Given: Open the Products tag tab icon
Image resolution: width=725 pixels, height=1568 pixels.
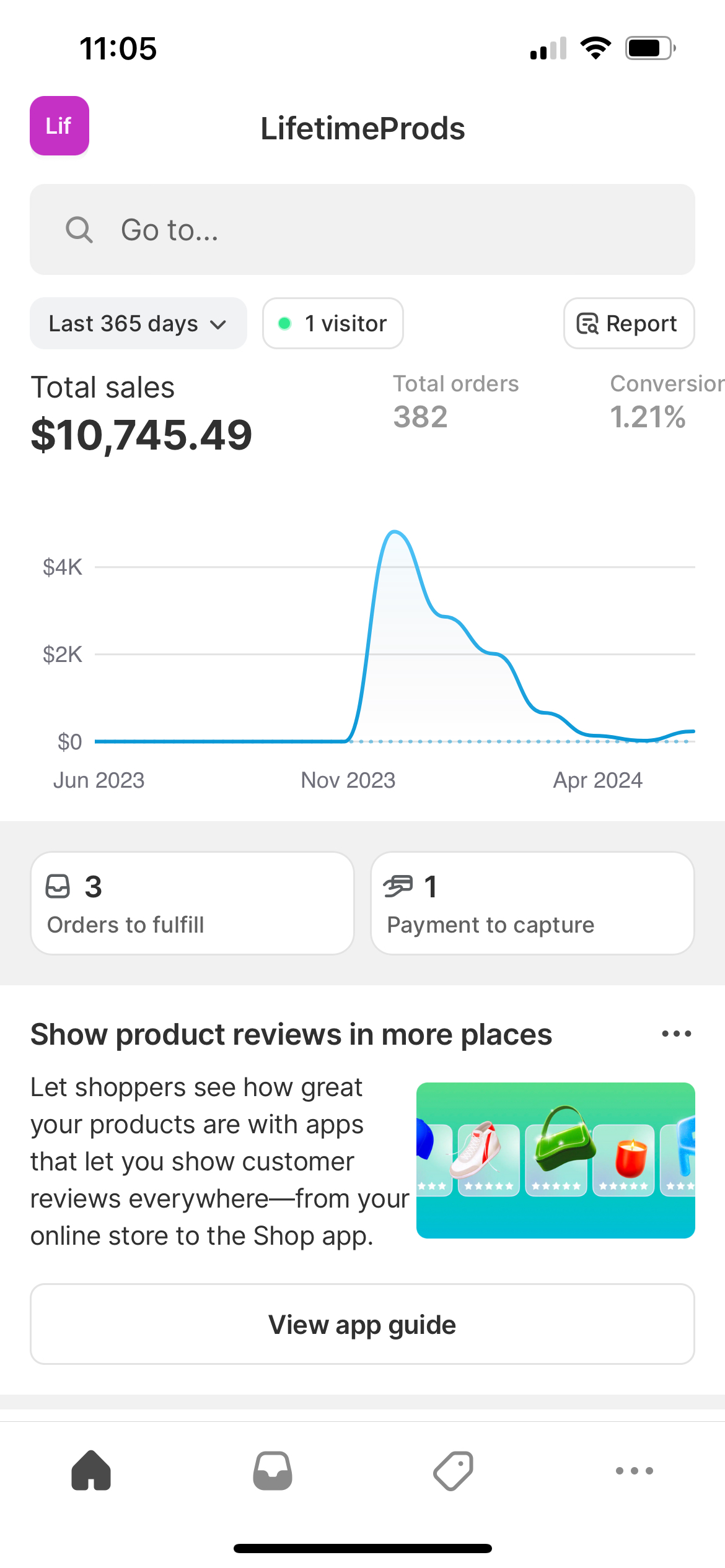Looking at the screenshot, I should click(453, 1470).
